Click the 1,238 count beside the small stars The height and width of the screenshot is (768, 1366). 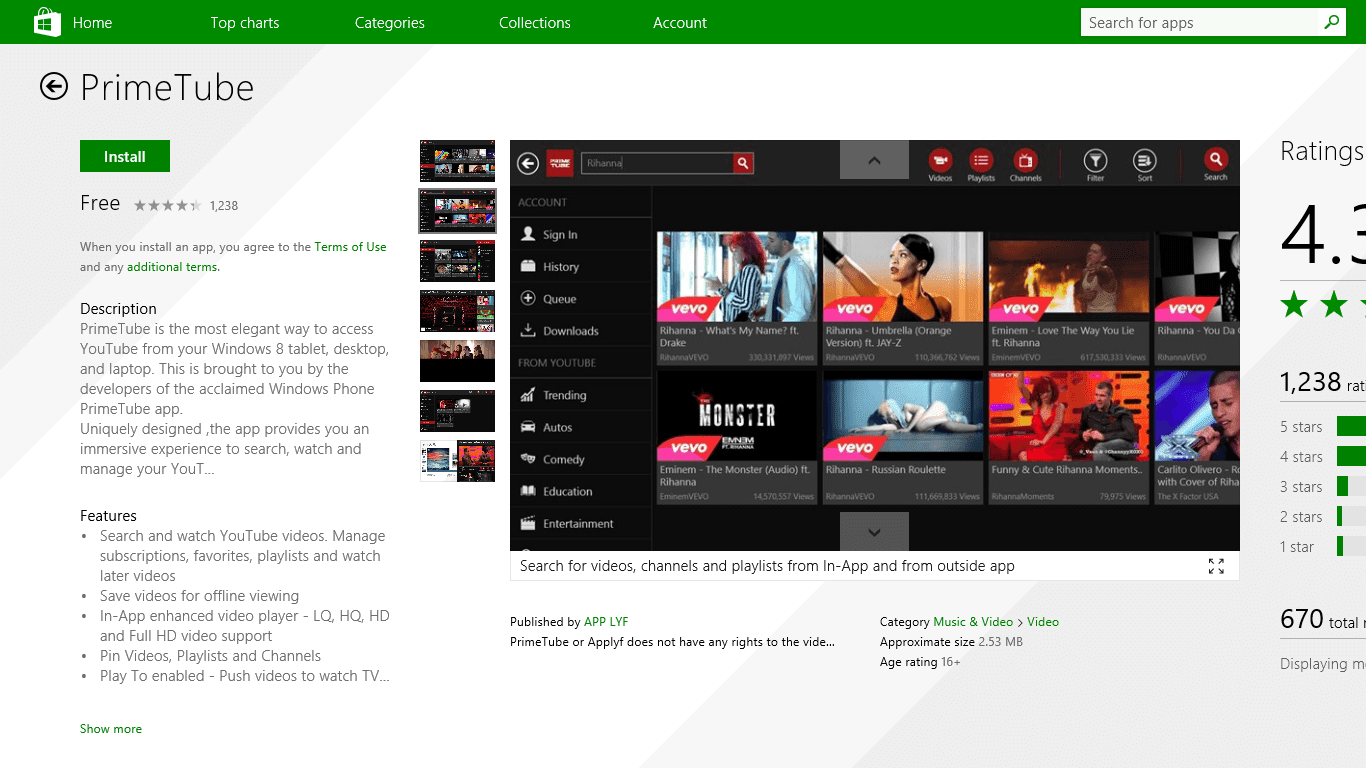pos(224,206)
